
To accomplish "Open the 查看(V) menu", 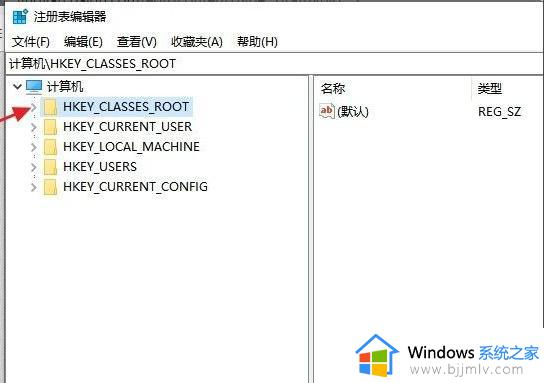I will point(137,42).
